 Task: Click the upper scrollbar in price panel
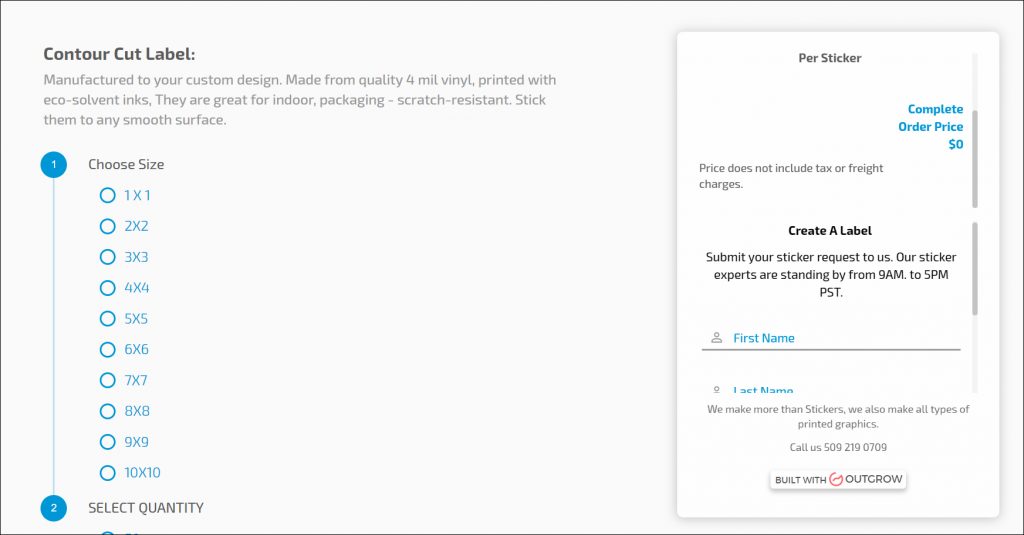[x=975, y=158]
